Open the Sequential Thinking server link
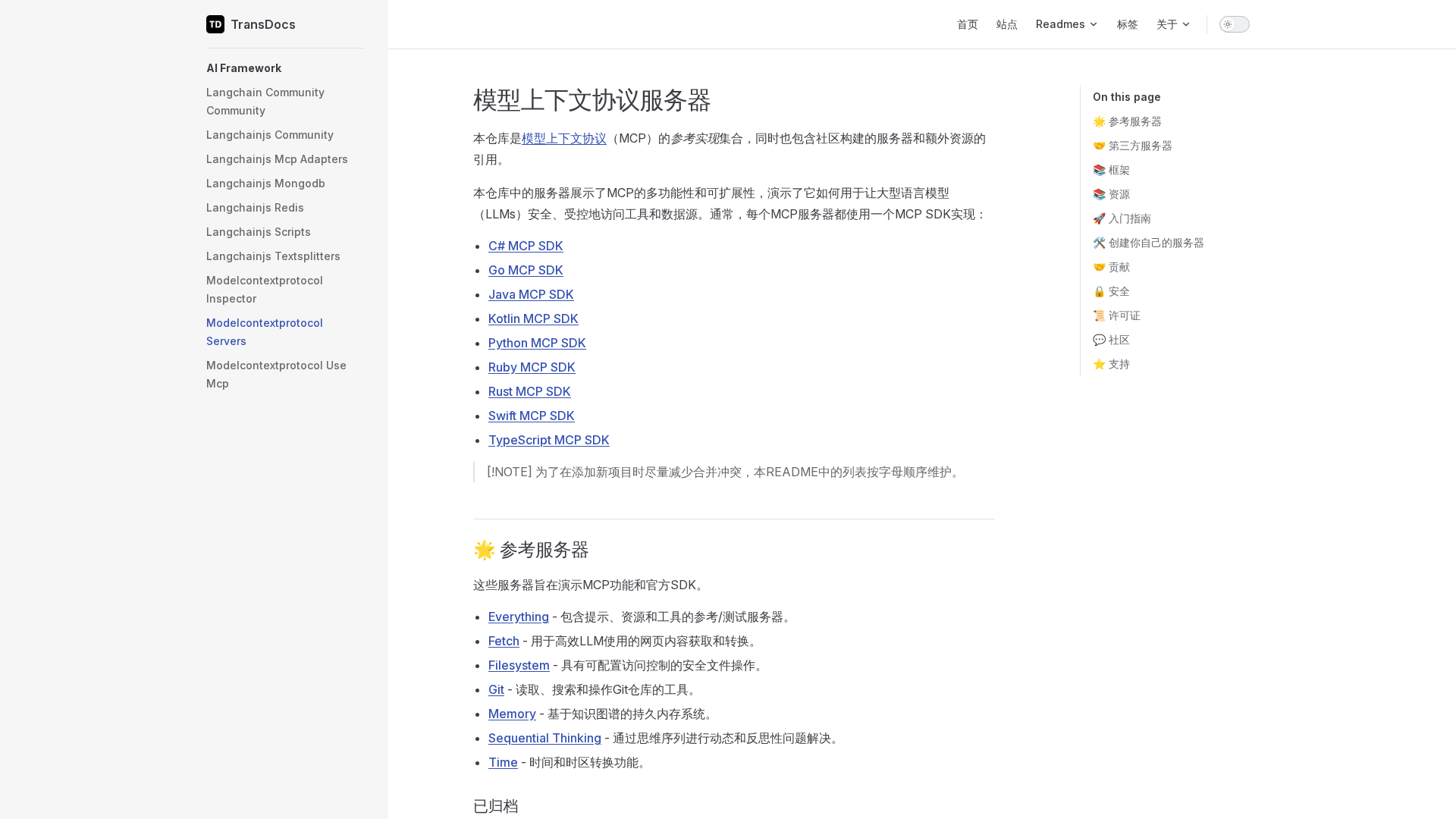Viewport: 1456px width, 819px height. [544, 738]
